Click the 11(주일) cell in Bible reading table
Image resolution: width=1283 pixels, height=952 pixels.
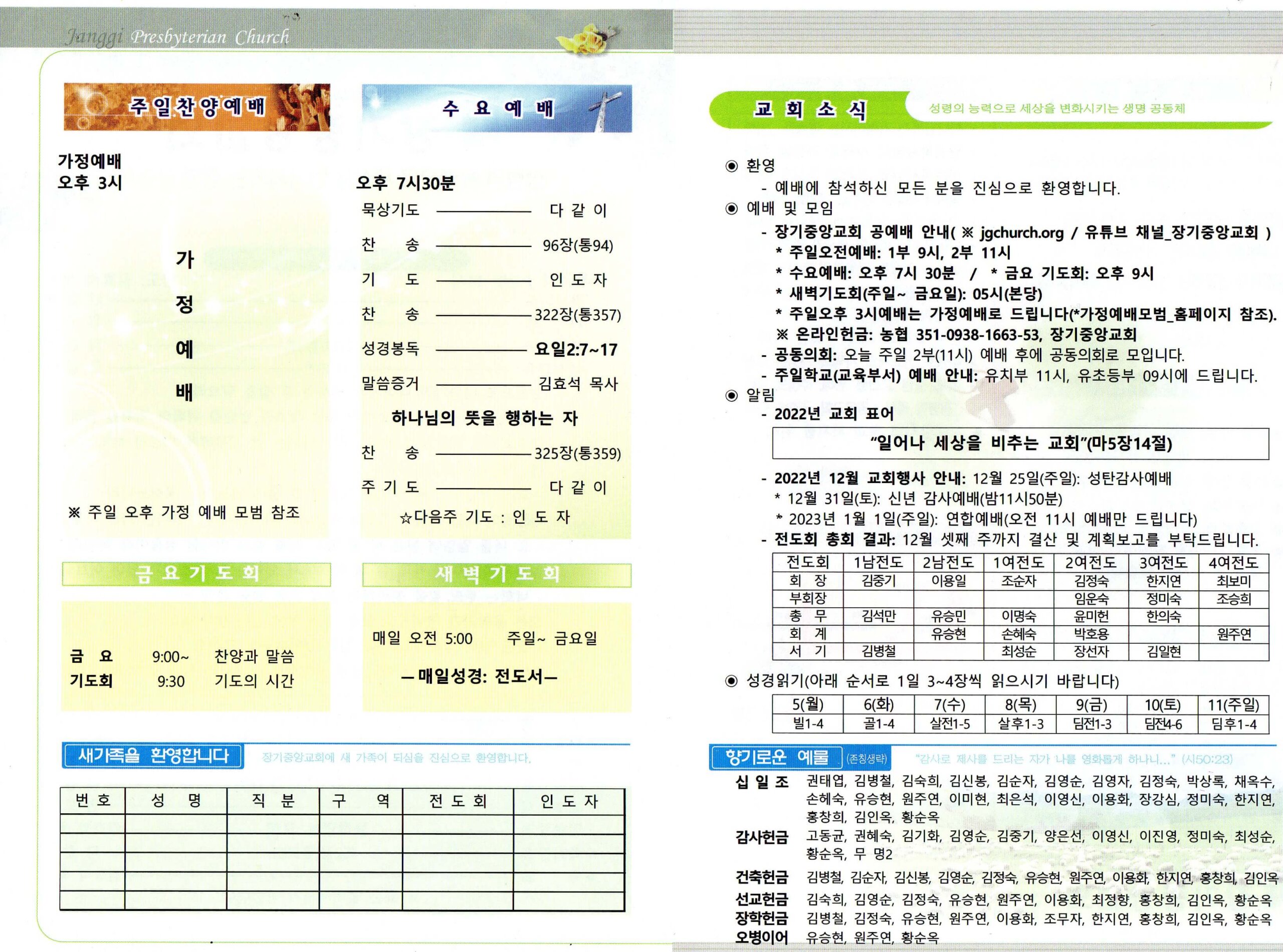click(1233, 705)
